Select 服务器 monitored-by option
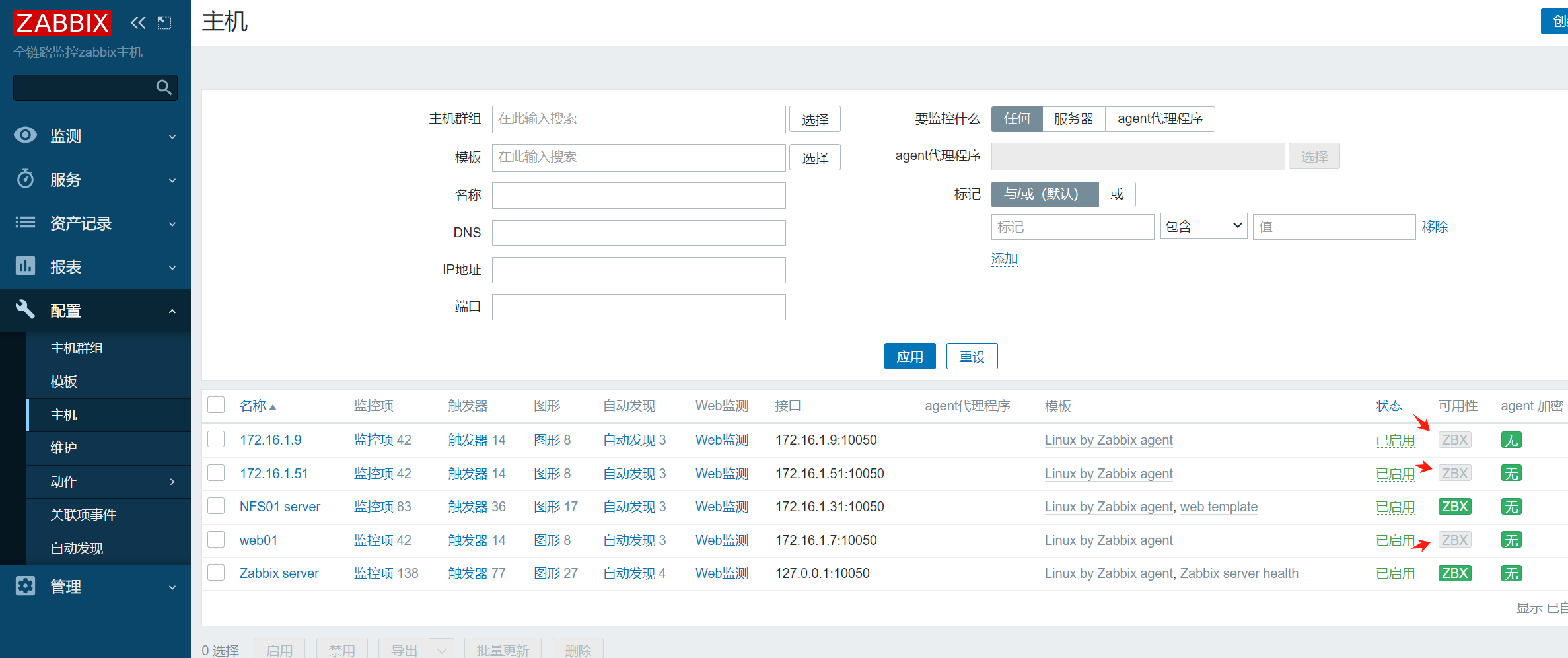Screen dimensions: 1568x658 pos(1073,119)
